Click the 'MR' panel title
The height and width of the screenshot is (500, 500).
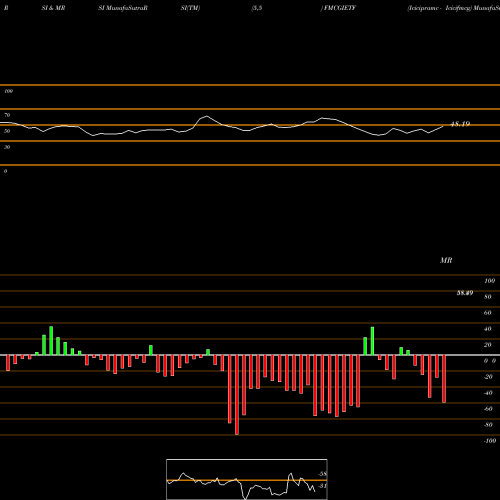click(x=446, y=260)
